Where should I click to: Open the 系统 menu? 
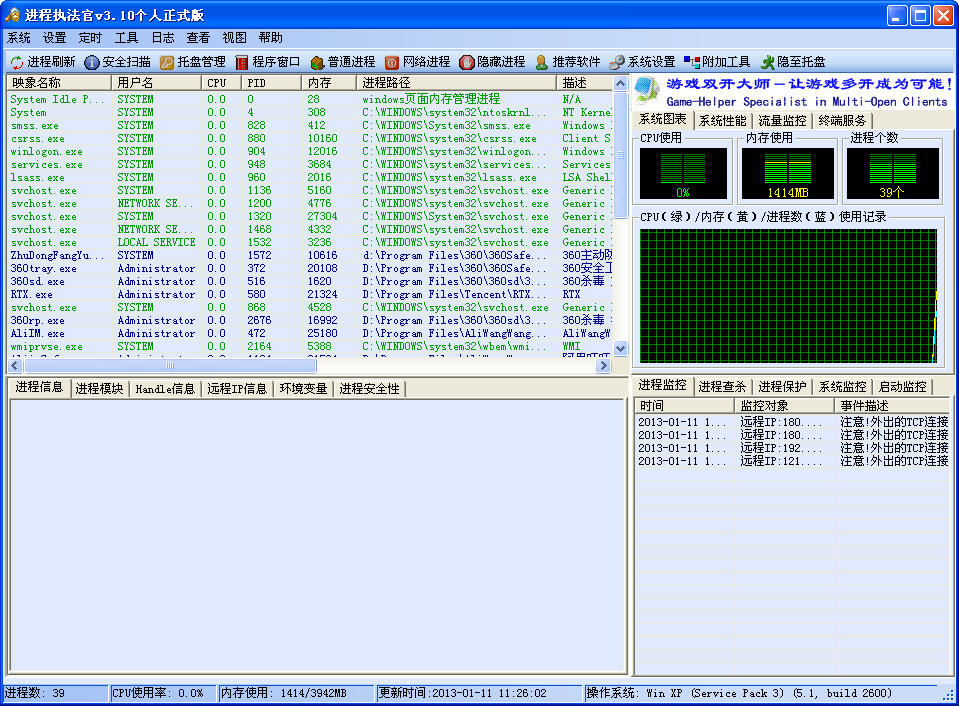[19, 38]
